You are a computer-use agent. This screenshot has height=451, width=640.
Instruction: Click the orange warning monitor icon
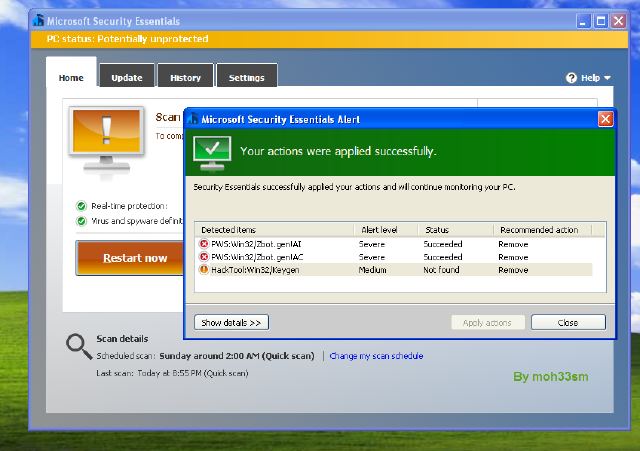pos(107,141)
